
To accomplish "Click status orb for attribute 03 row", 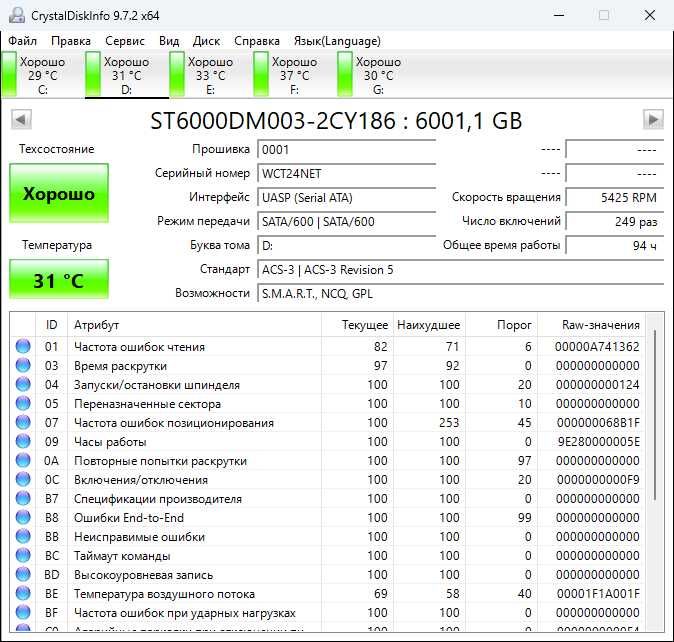I will [23, 365].
